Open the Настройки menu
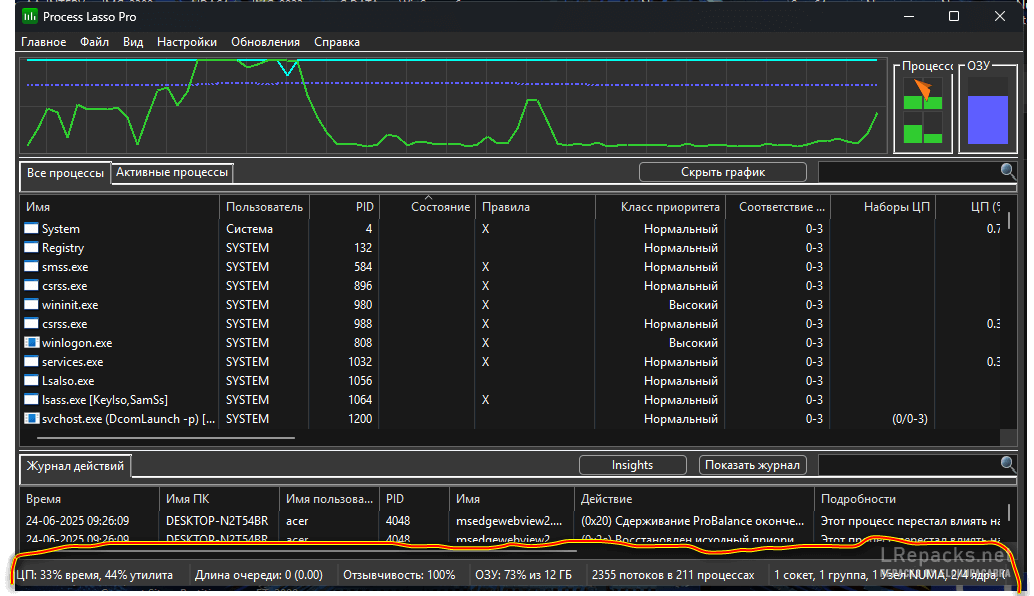The width and height of the screenshot is (1034, 596). pyautogui.click(x=187, y=42)
